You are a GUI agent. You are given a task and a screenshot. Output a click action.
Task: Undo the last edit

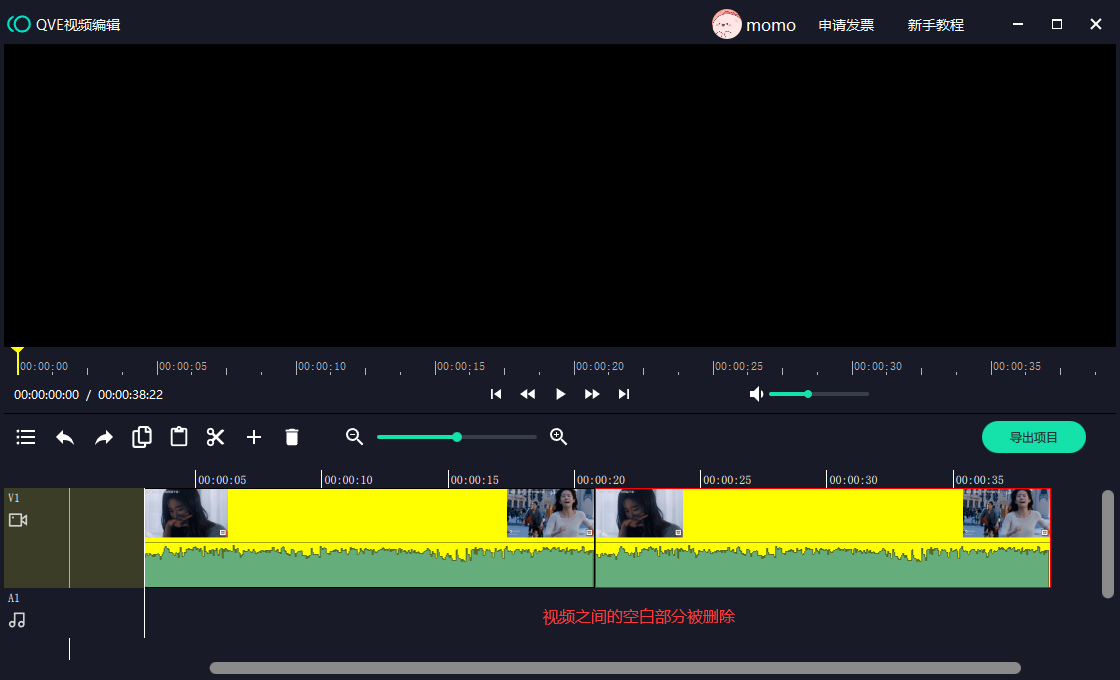[x=65, y=437]
